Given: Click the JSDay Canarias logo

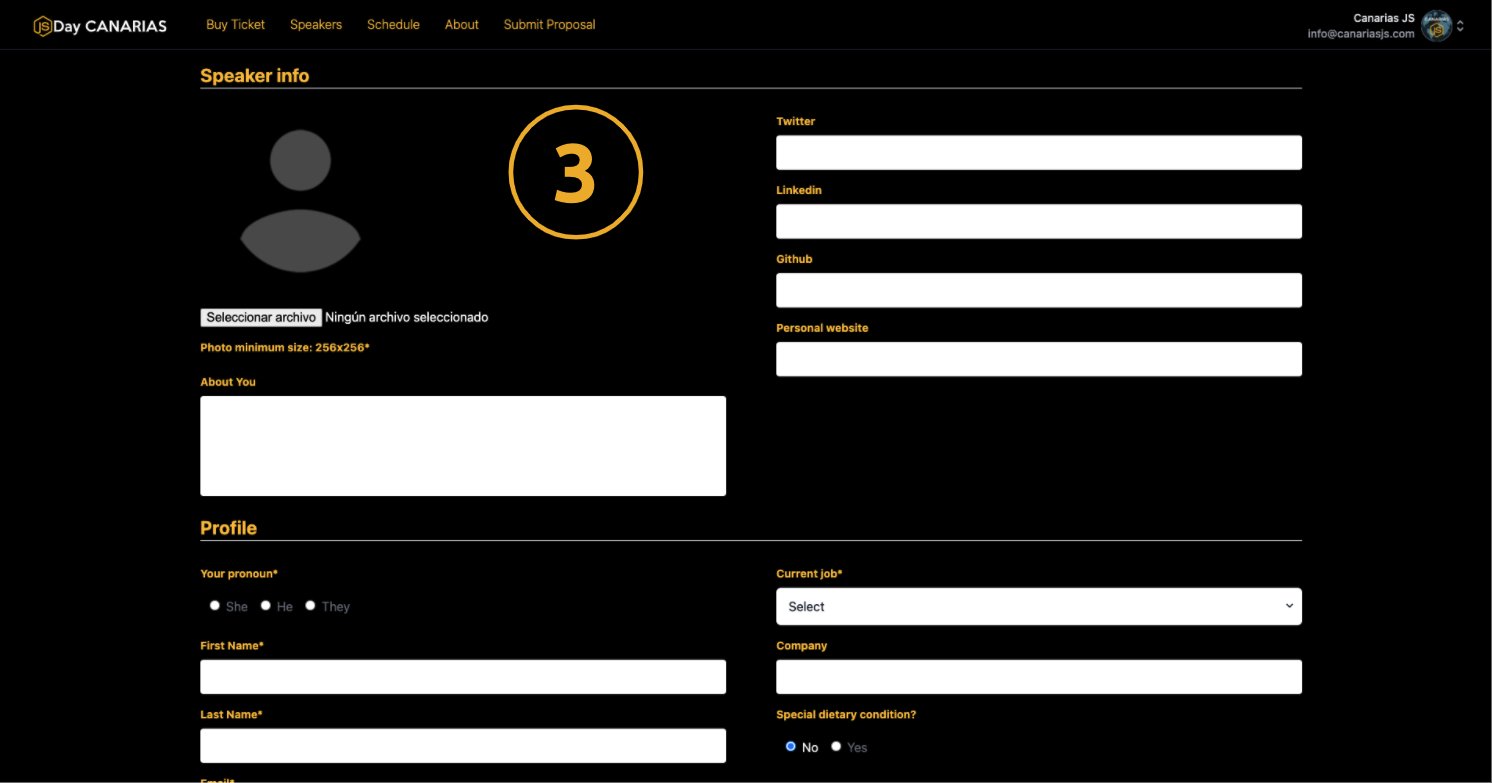Looking at the screenshot, I should click(100, 26).
